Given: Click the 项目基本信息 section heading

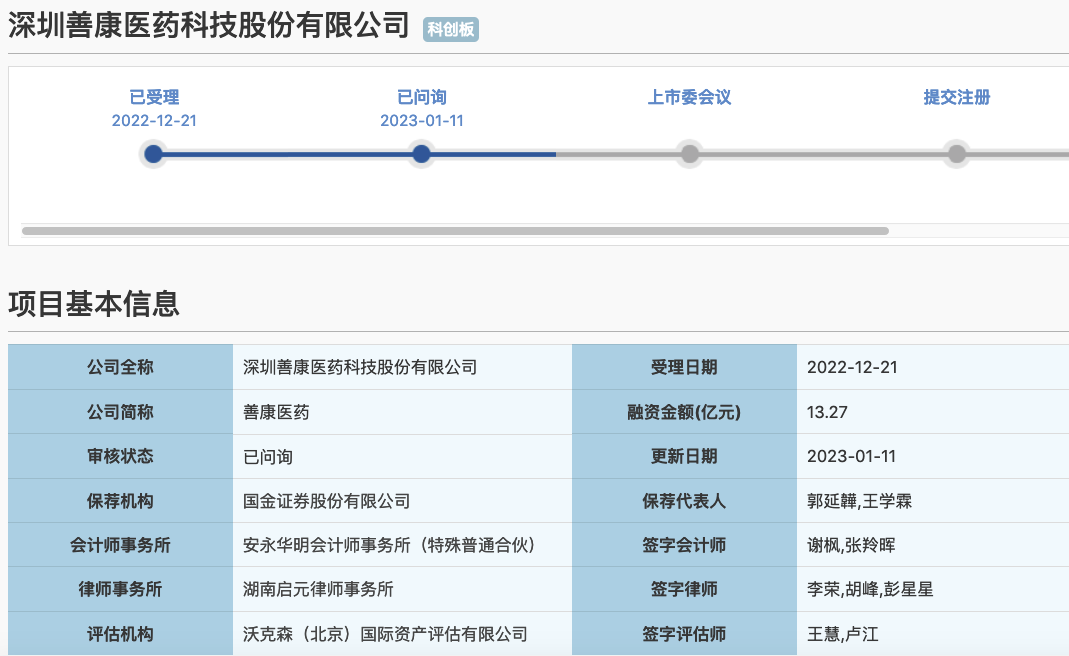Looking at the screenshot, I should (x=94, y=304).
